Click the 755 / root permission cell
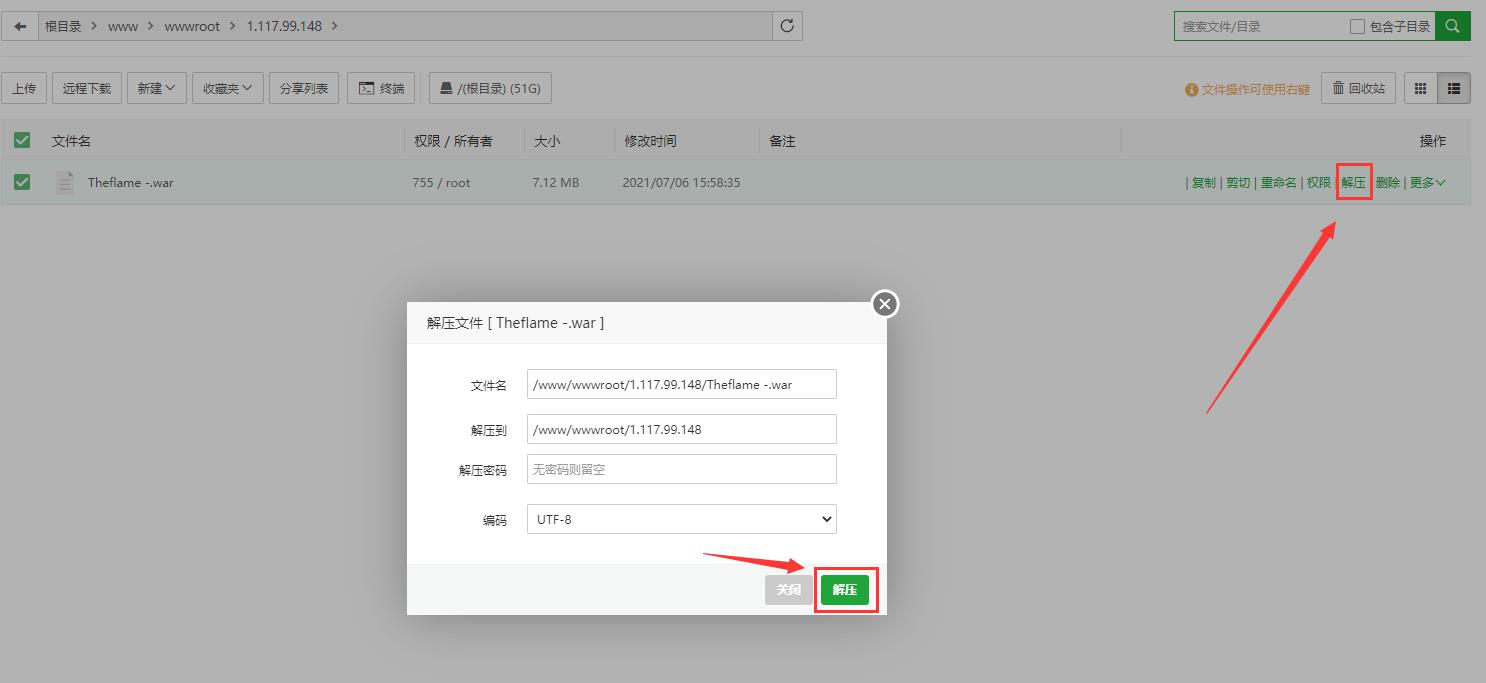Screen dimensions: 1486x683 click(441, 182)
